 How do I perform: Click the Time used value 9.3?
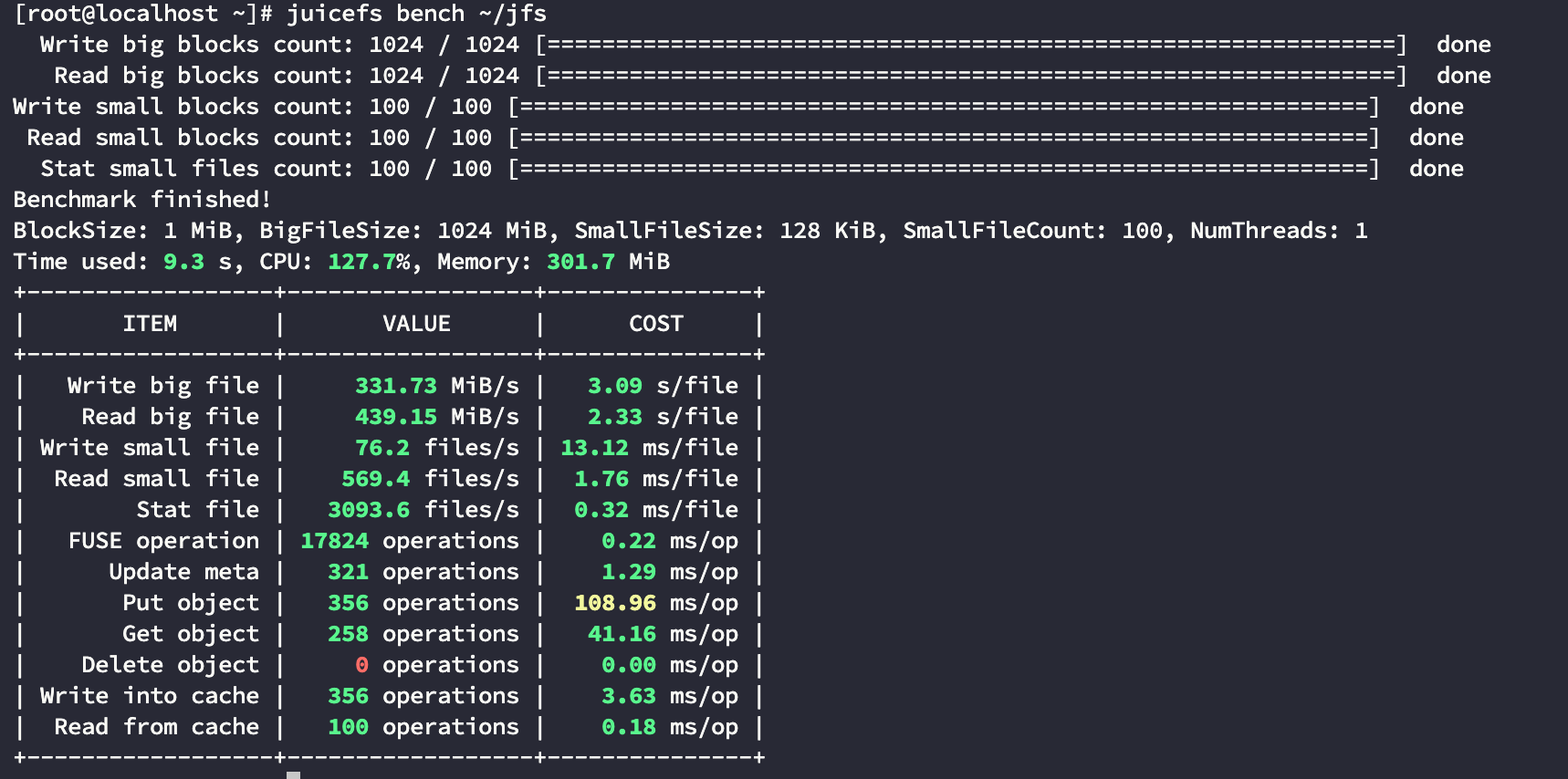(x=183, y=262)
